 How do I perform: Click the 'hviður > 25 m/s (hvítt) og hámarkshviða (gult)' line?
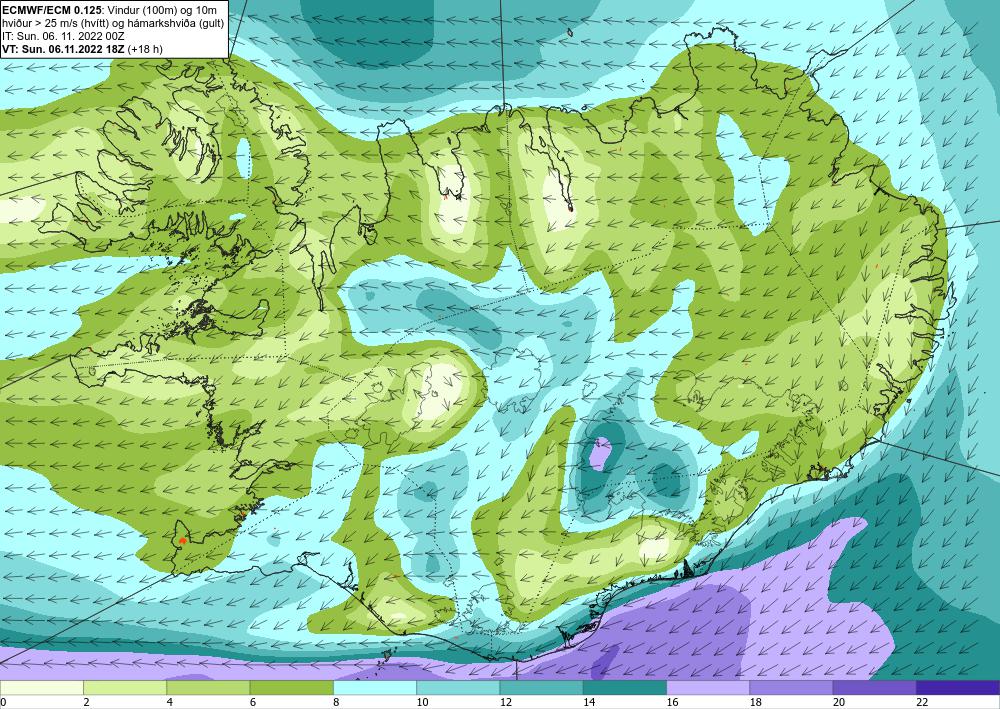(113, 23)
